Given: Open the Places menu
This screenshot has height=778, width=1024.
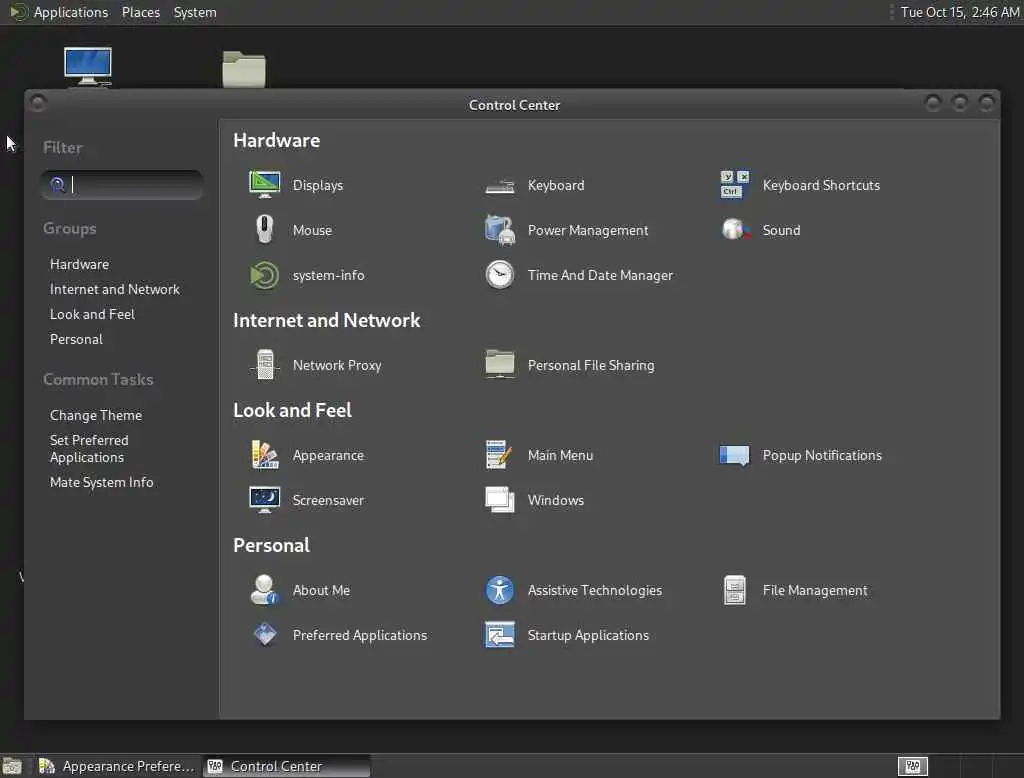Looking at the screenshot, I should [141, 12].
